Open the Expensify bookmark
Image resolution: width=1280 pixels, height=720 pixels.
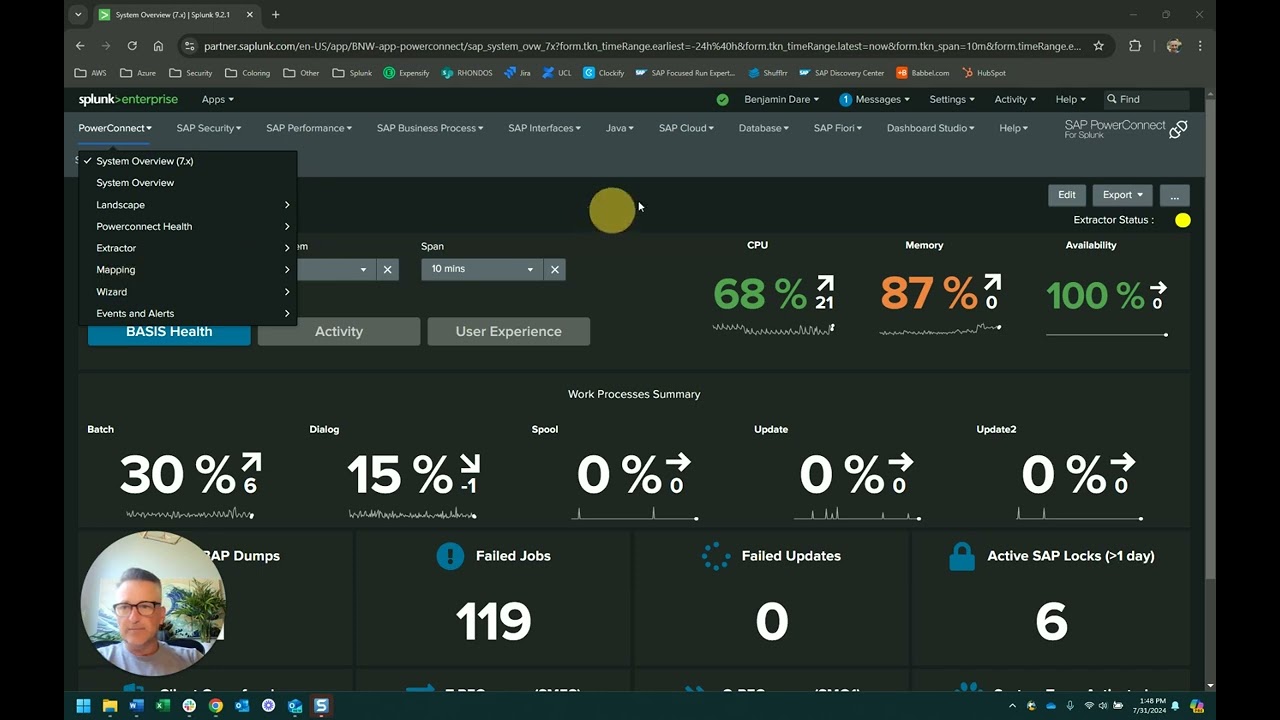(x=406, y=73)
